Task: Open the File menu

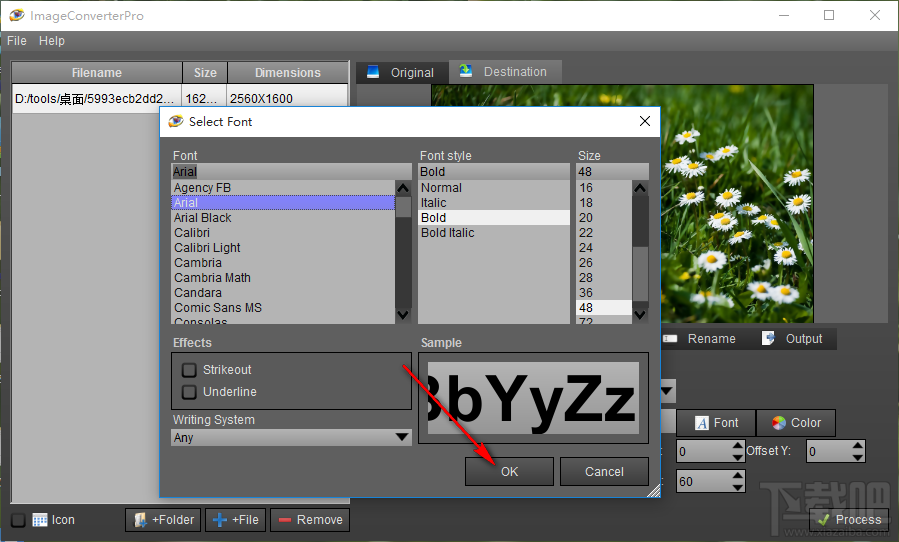Action: (x=17, y=41)
